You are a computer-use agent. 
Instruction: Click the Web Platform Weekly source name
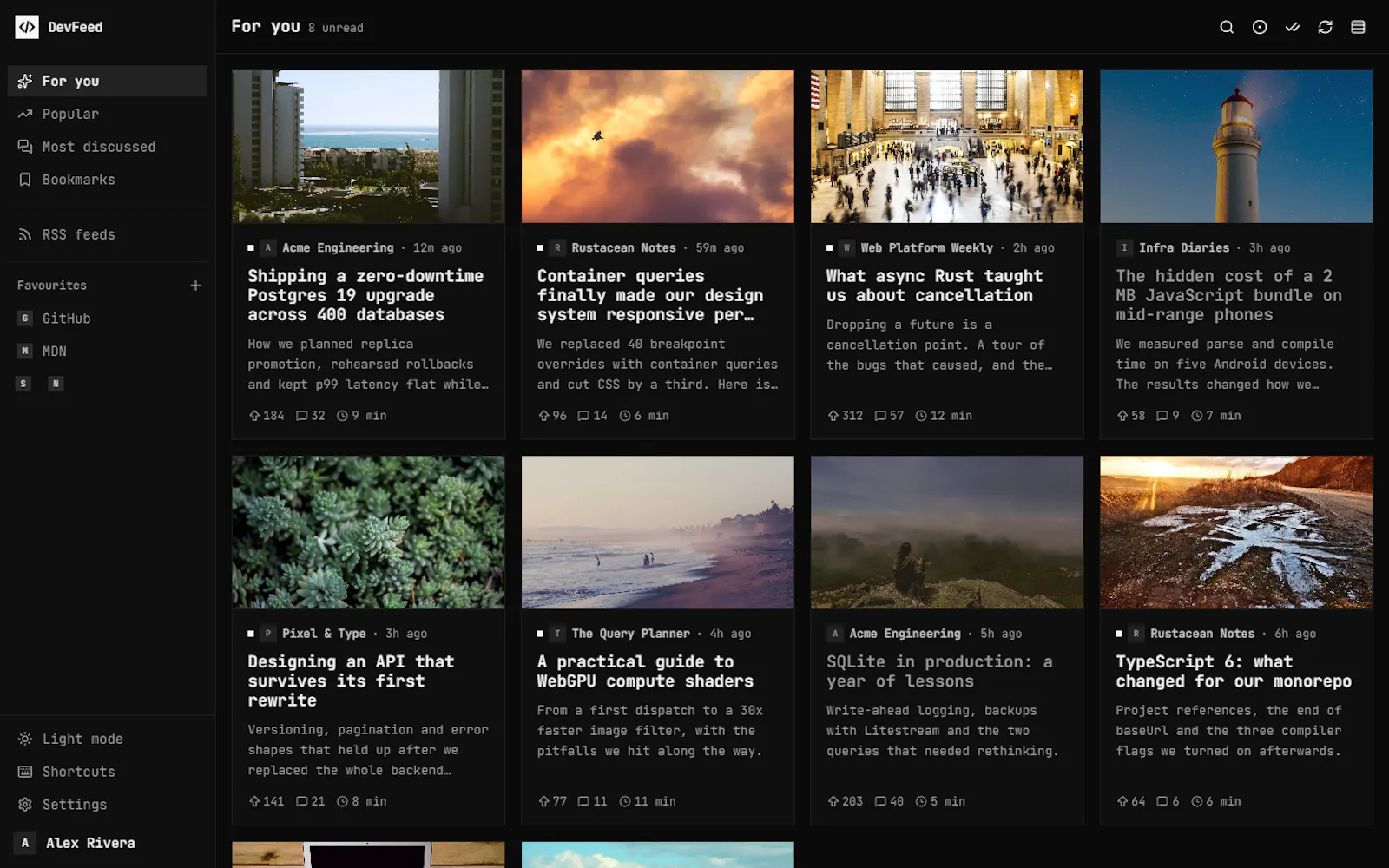click(926, 247)
